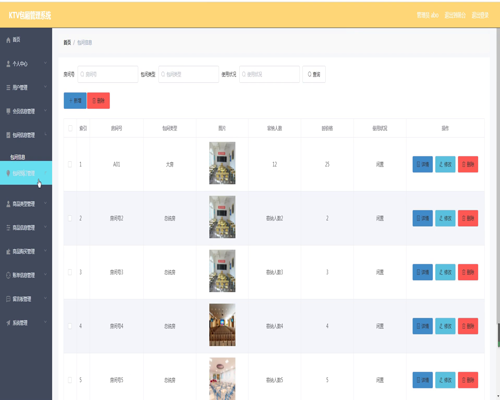Collapse the 包间信息管理 menu chevron

(45, 135)
